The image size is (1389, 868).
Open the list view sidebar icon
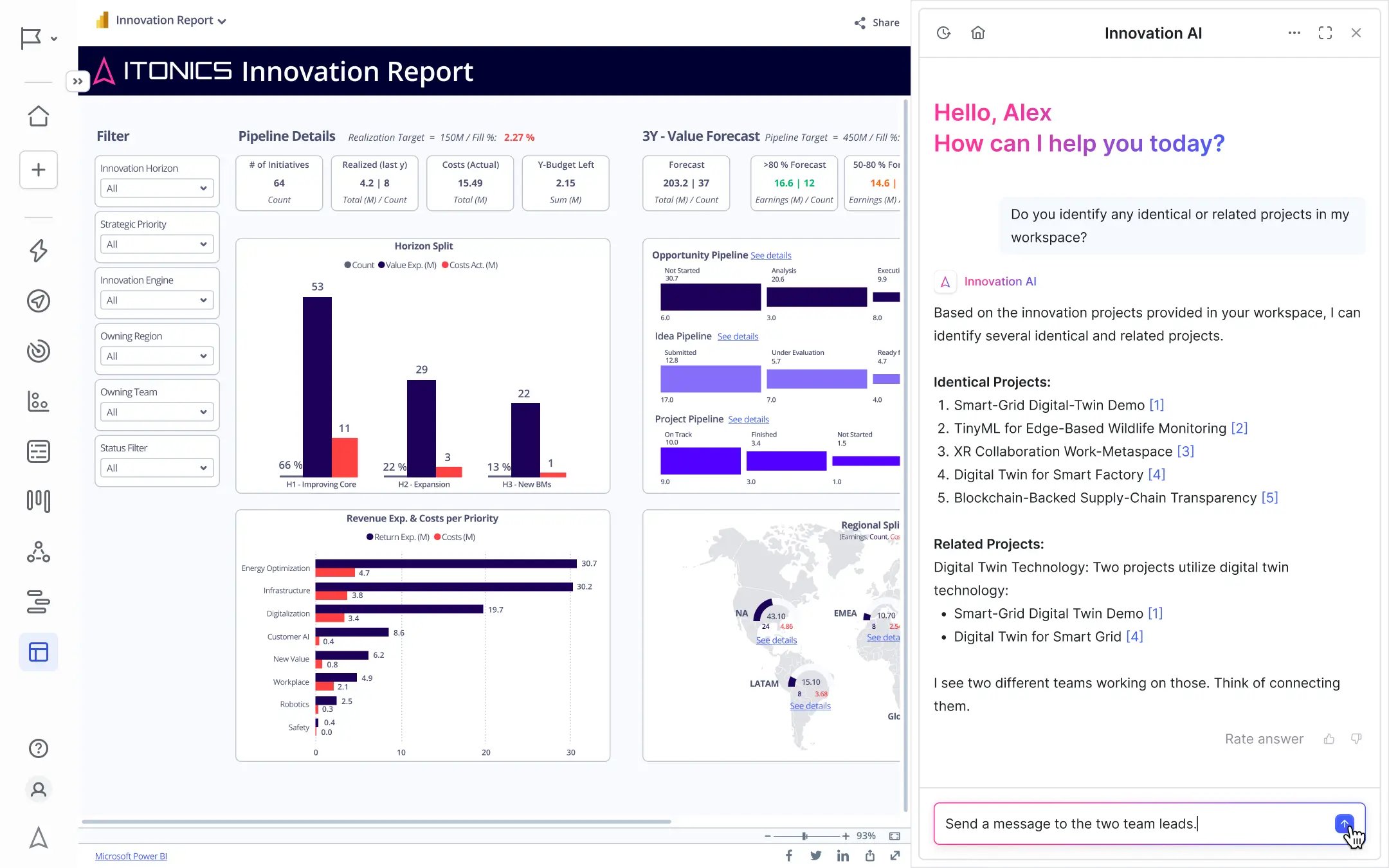tap(39, 451)
